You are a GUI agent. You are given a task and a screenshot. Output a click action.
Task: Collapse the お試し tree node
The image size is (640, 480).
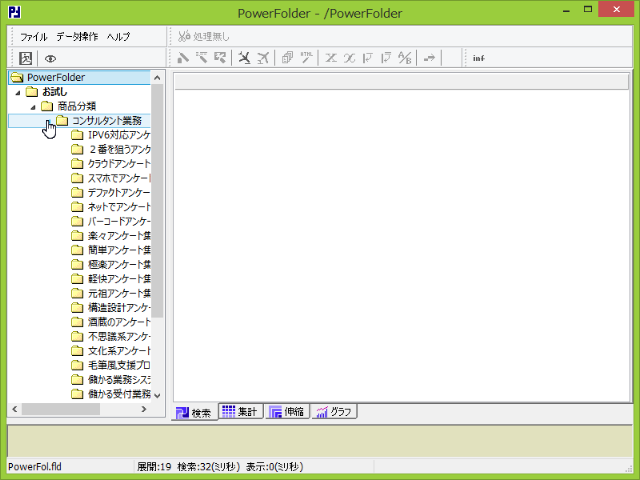pyautogui.click(x=18, y=93)
